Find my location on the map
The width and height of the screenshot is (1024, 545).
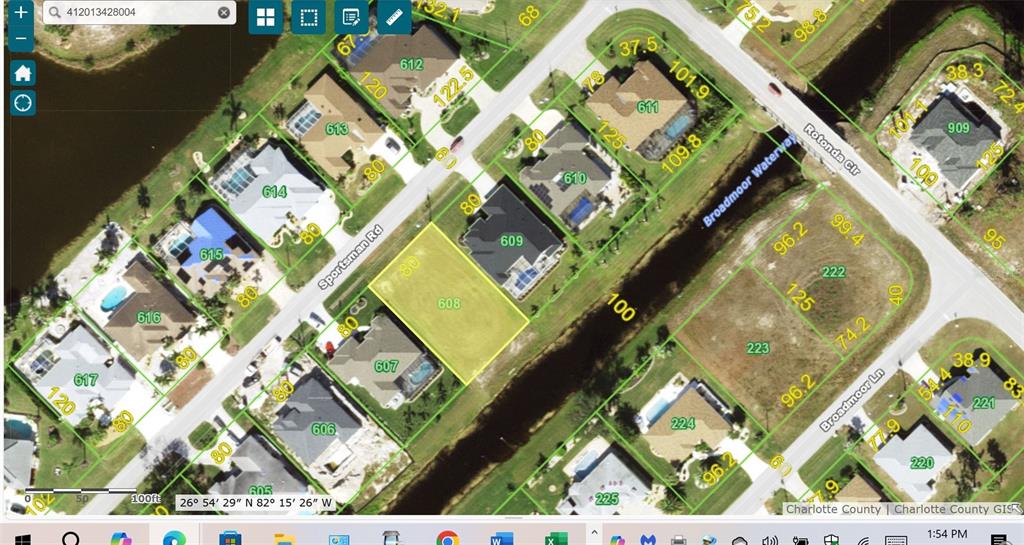[x=22, y=103]
